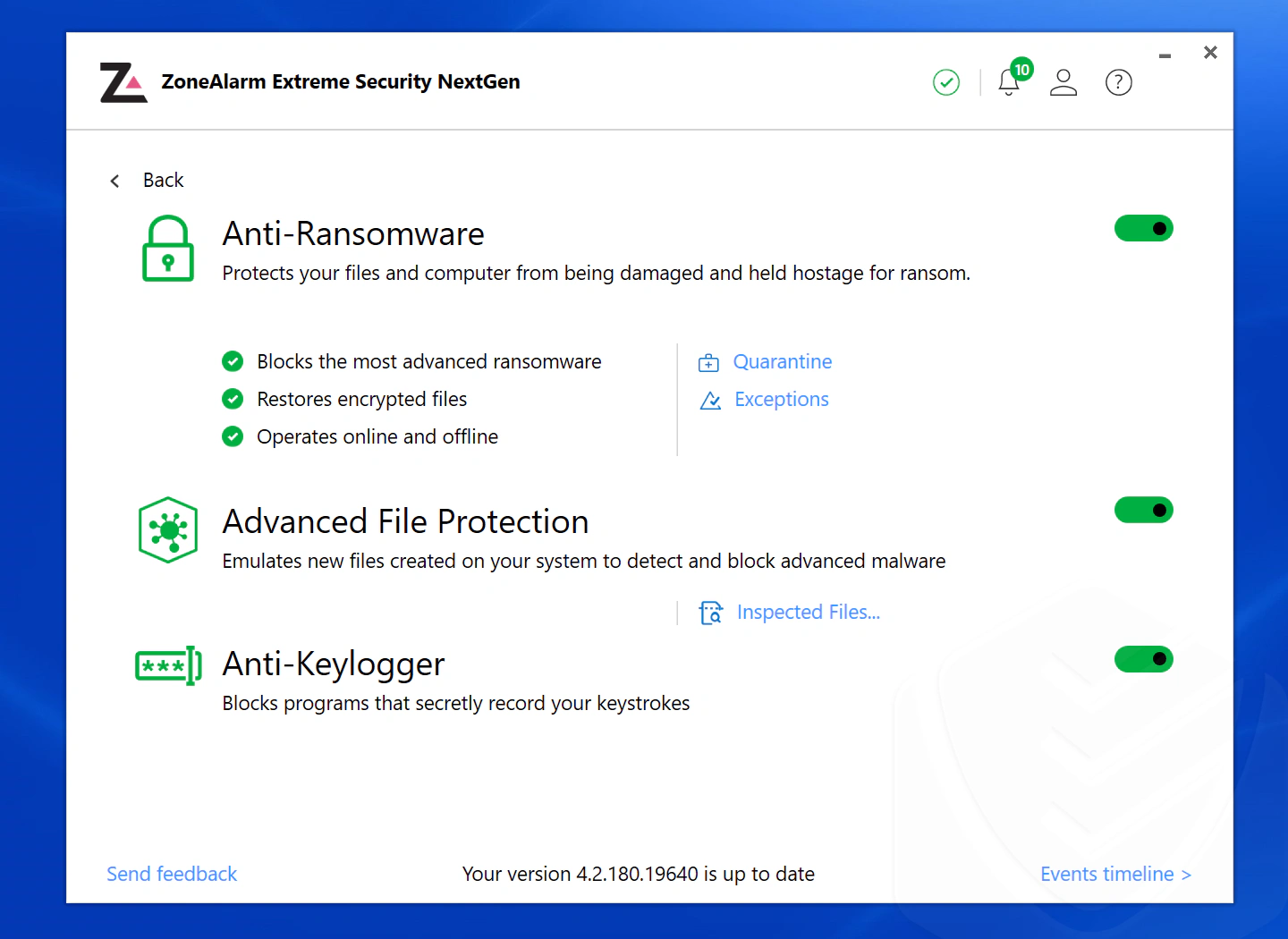Screen dimensions: 1288x939
Task: Click the Anti-Keylogger heading
Action: (334, 664)
